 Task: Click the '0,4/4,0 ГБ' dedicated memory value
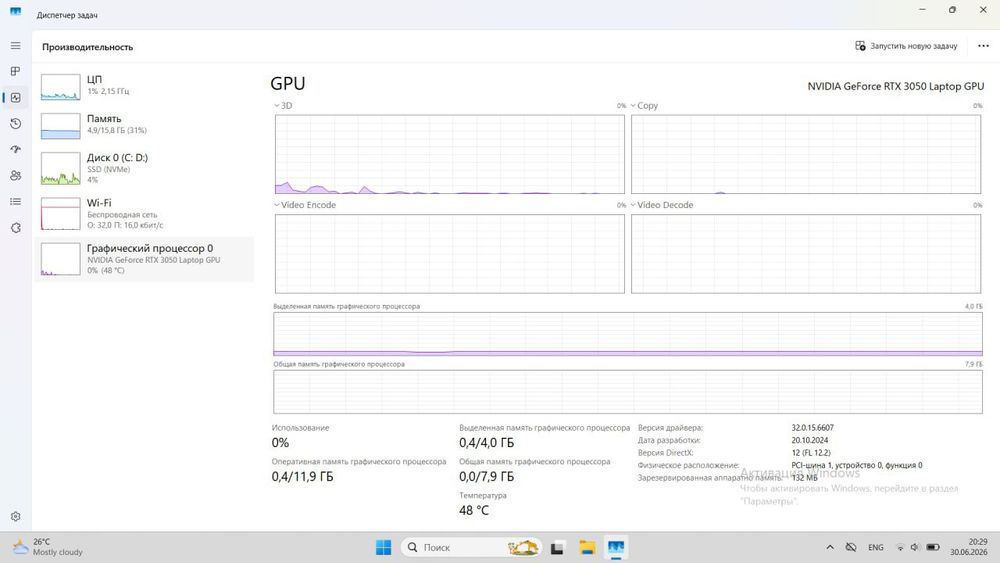487,442
